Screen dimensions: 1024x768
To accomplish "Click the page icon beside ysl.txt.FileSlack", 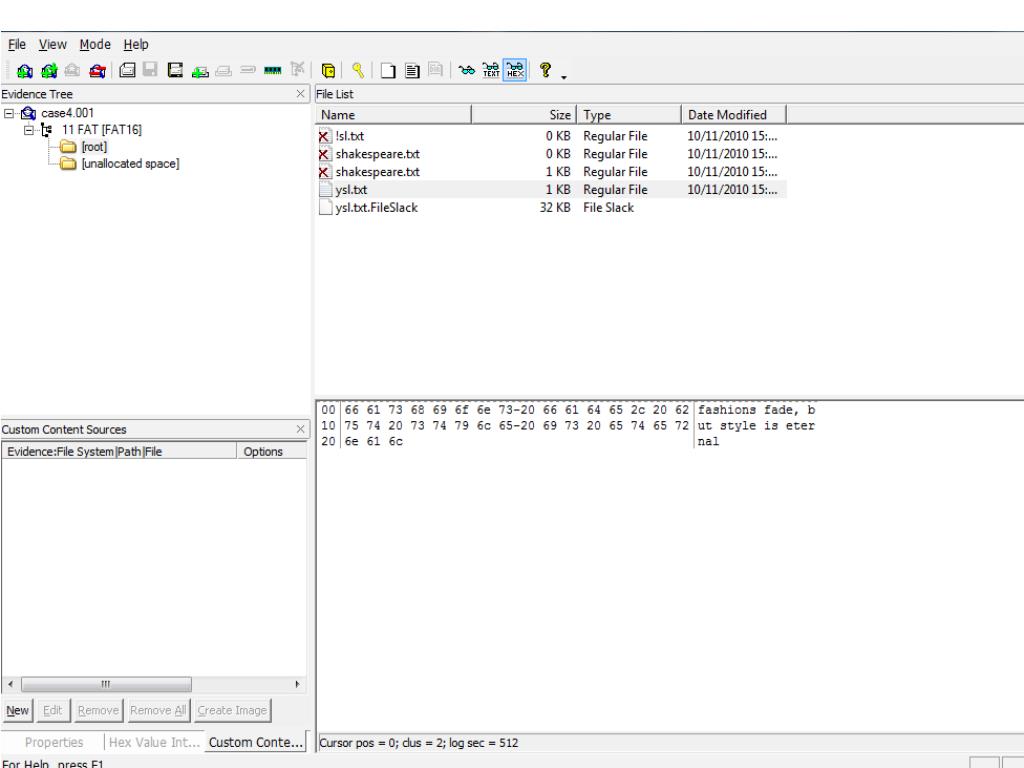I will [325, 208].
